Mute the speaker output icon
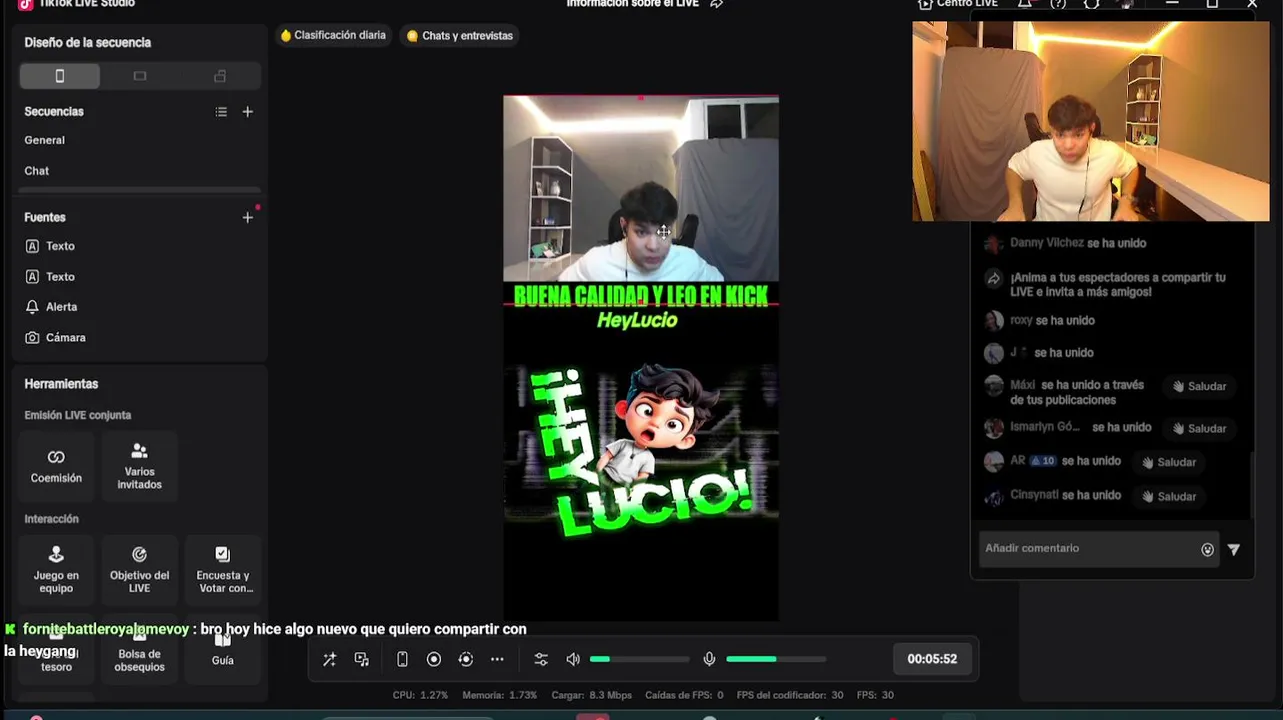 point(573,659)
